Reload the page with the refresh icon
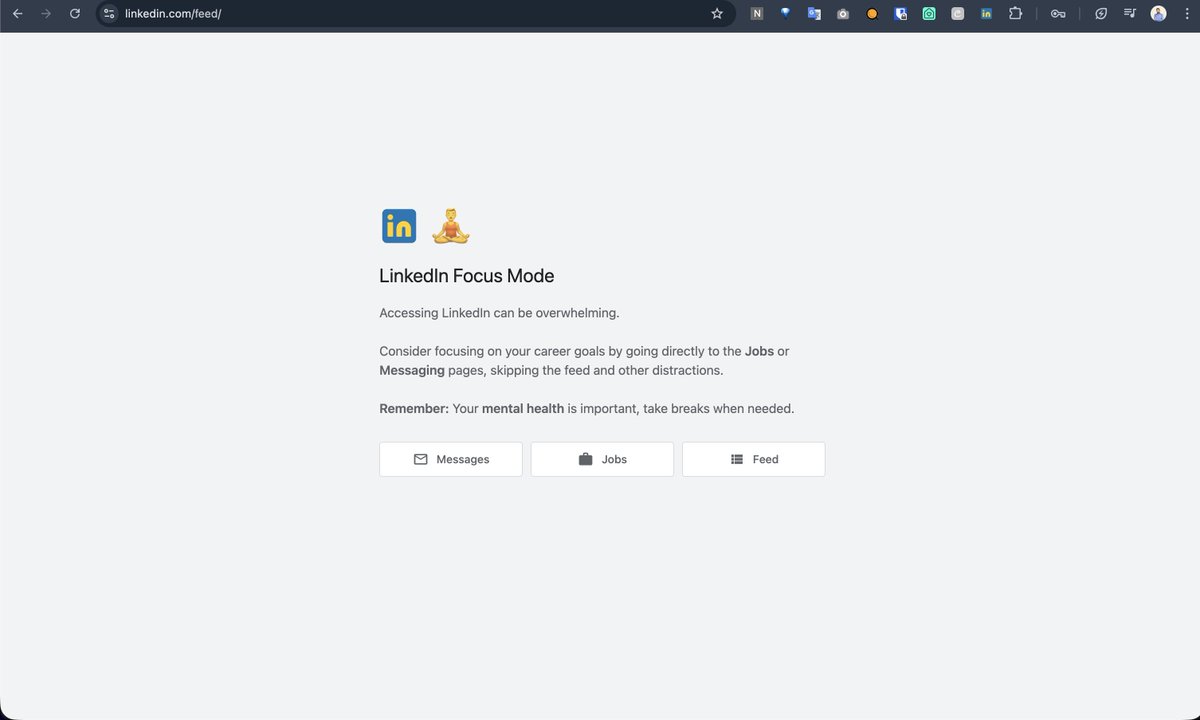This screenshot has width=1200, height=720. 74,14
